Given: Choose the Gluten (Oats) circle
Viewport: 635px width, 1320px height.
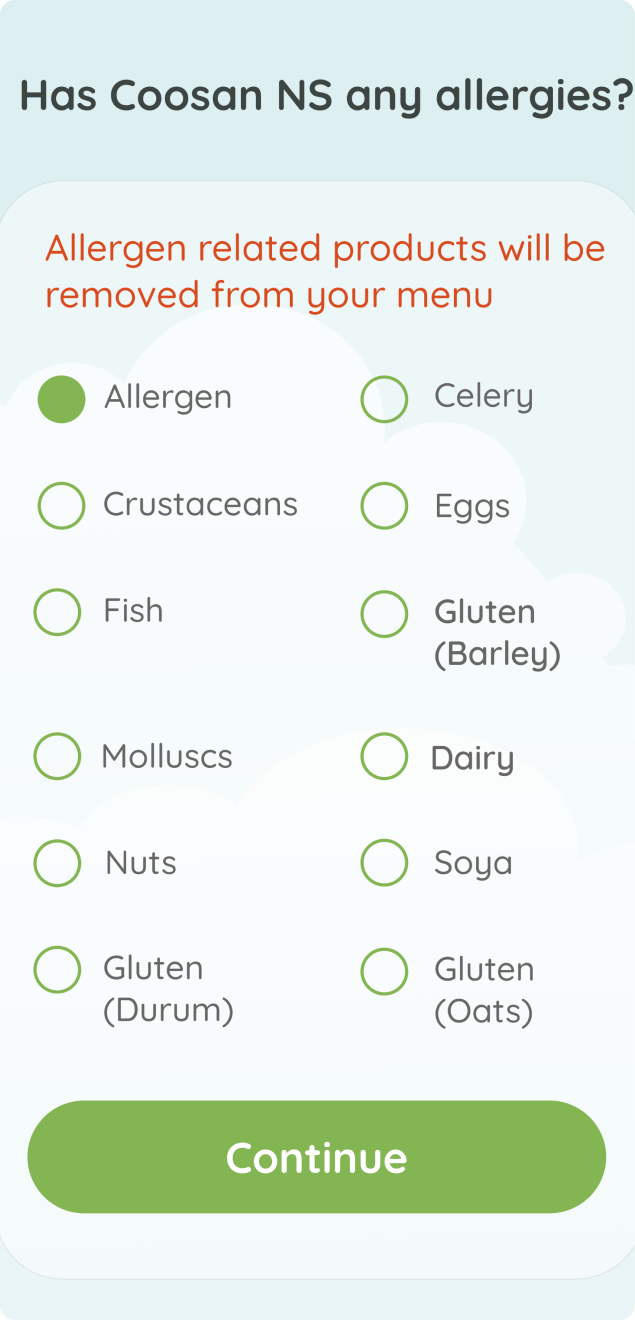Looking at the screenshot, I should click(384, 970).
